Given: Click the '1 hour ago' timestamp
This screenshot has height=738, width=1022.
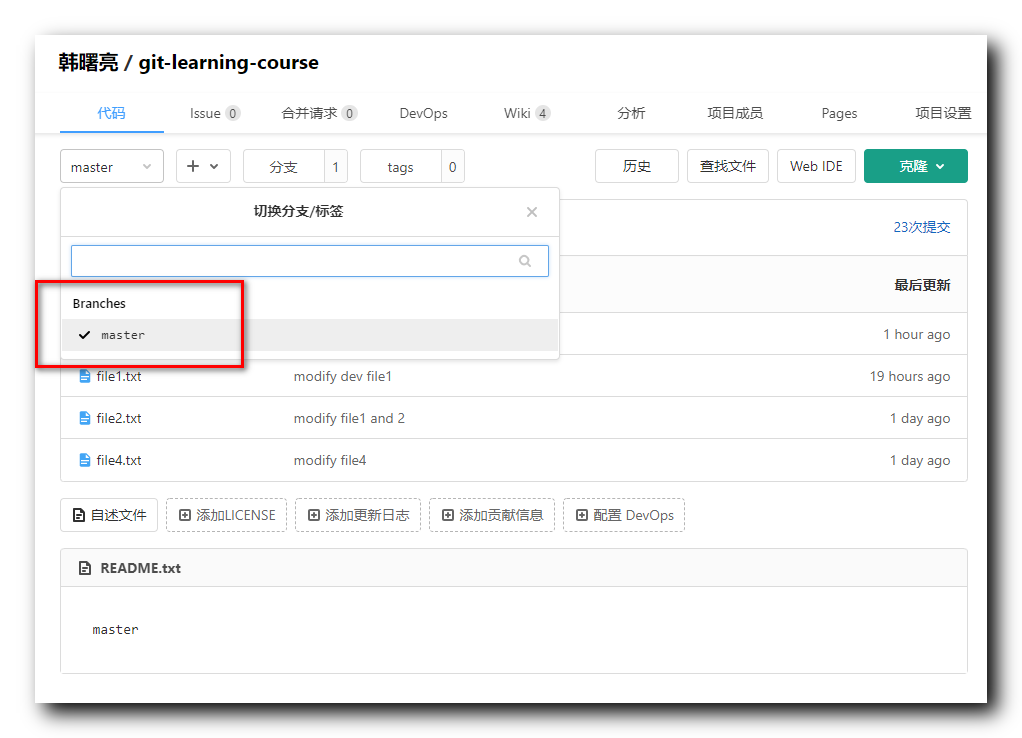Looking at the screenshot, I should (x=916, y=334).
